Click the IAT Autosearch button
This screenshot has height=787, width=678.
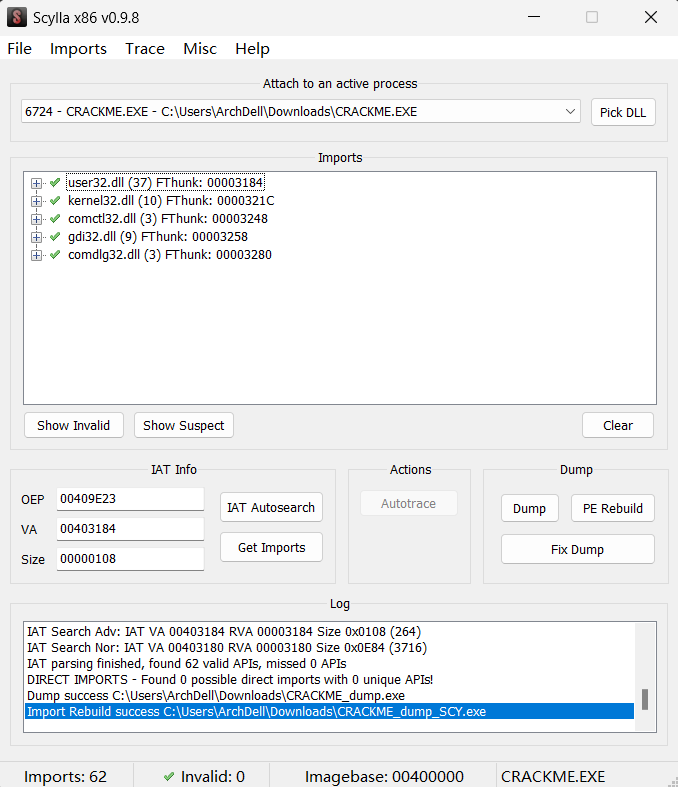tap(271, 507)
